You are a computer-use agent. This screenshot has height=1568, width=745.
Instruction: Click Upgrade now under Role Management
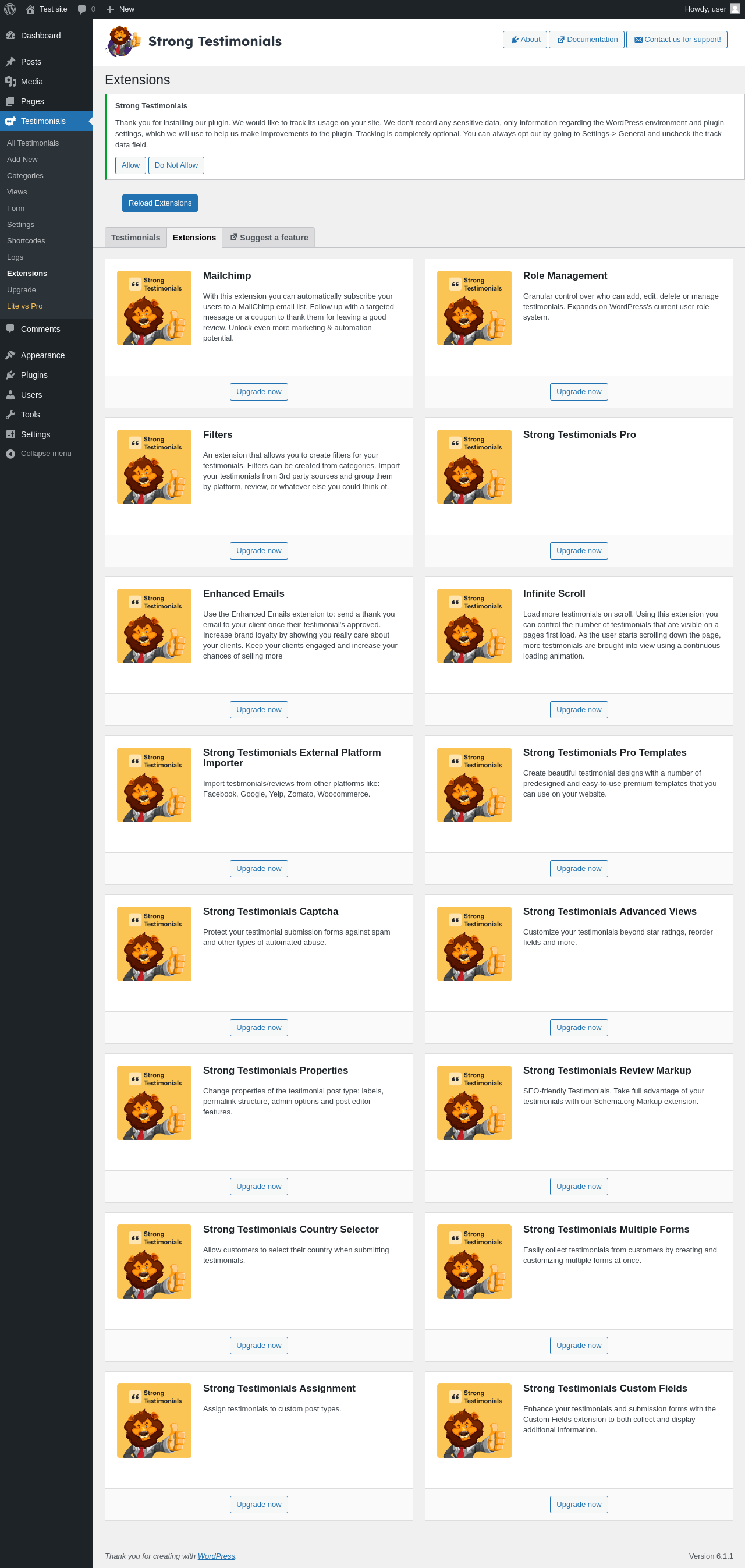click(579, 392)
